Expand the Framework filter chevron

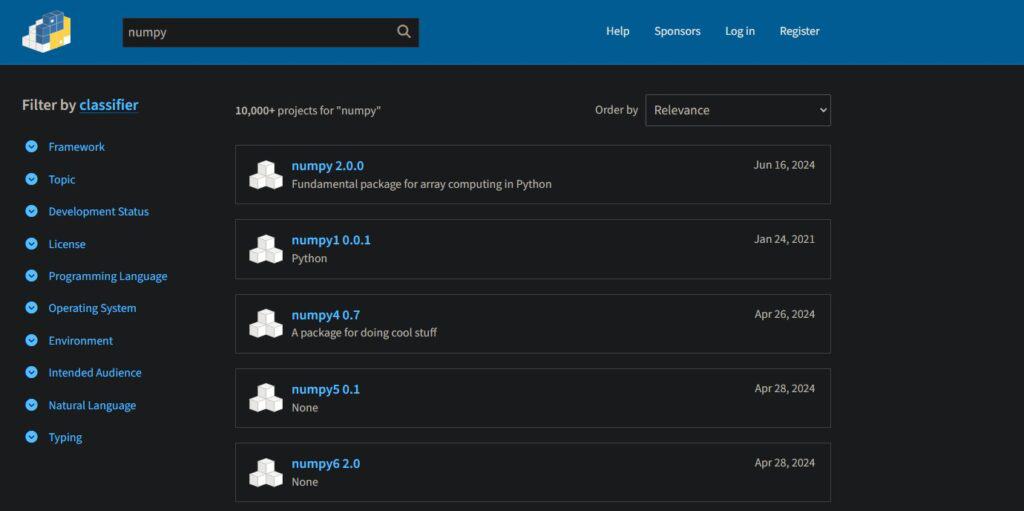[x=31, y=146]
